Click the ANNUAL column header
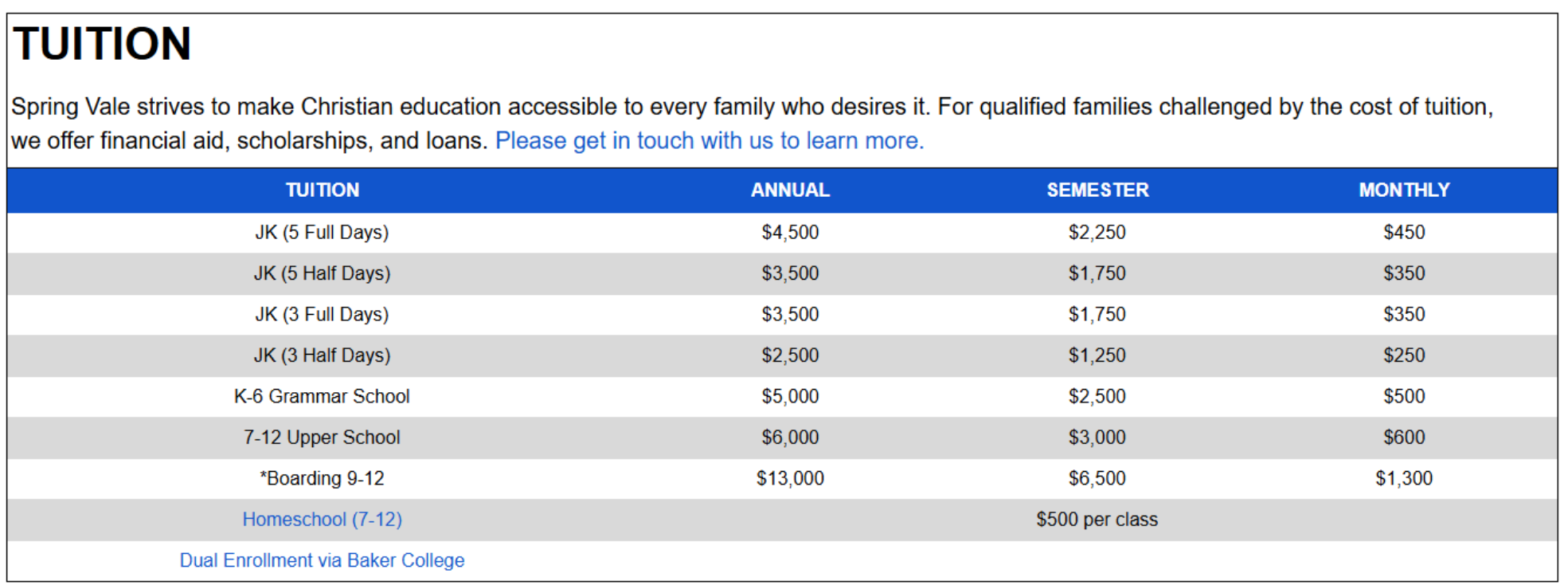1568x585 pixels. coord(790,190)
